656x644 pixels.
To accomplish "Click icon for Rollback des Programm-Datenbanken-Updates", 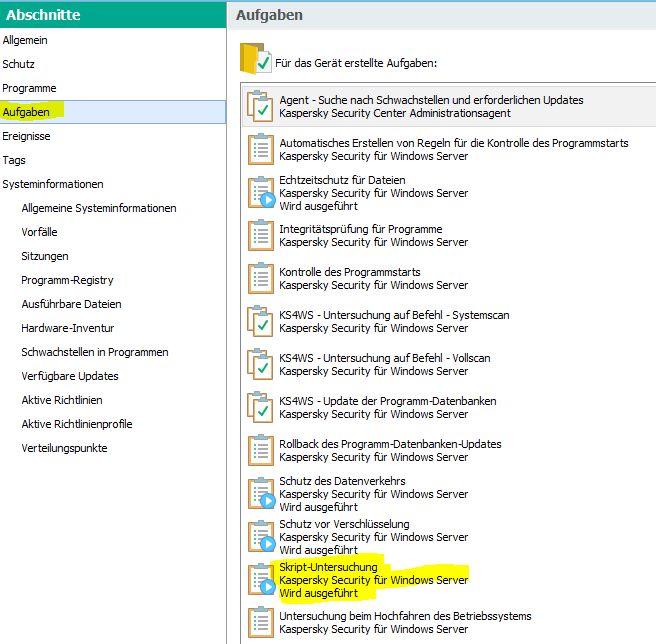I will [x=261, y=450].
